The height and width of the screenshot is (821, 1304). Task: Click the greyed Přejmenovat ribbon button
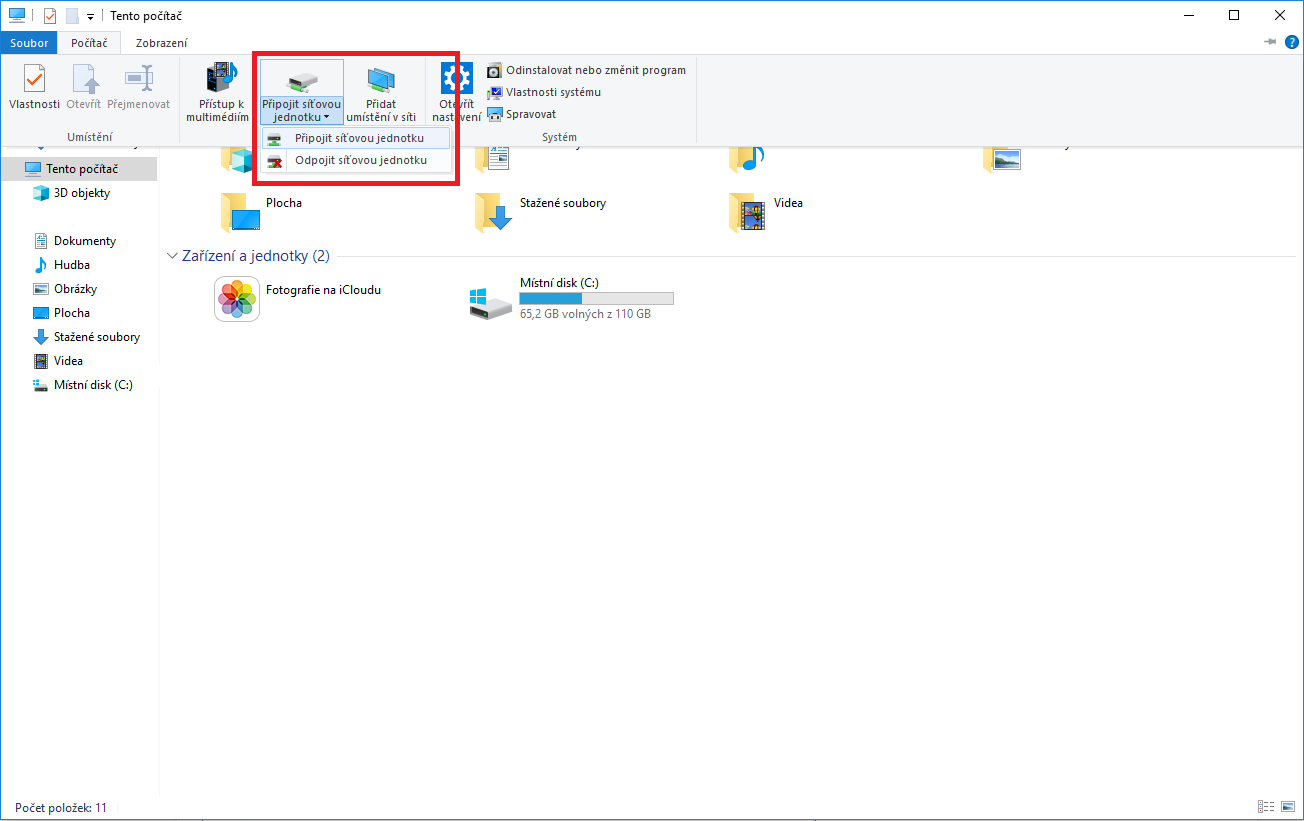click(138, 88)
